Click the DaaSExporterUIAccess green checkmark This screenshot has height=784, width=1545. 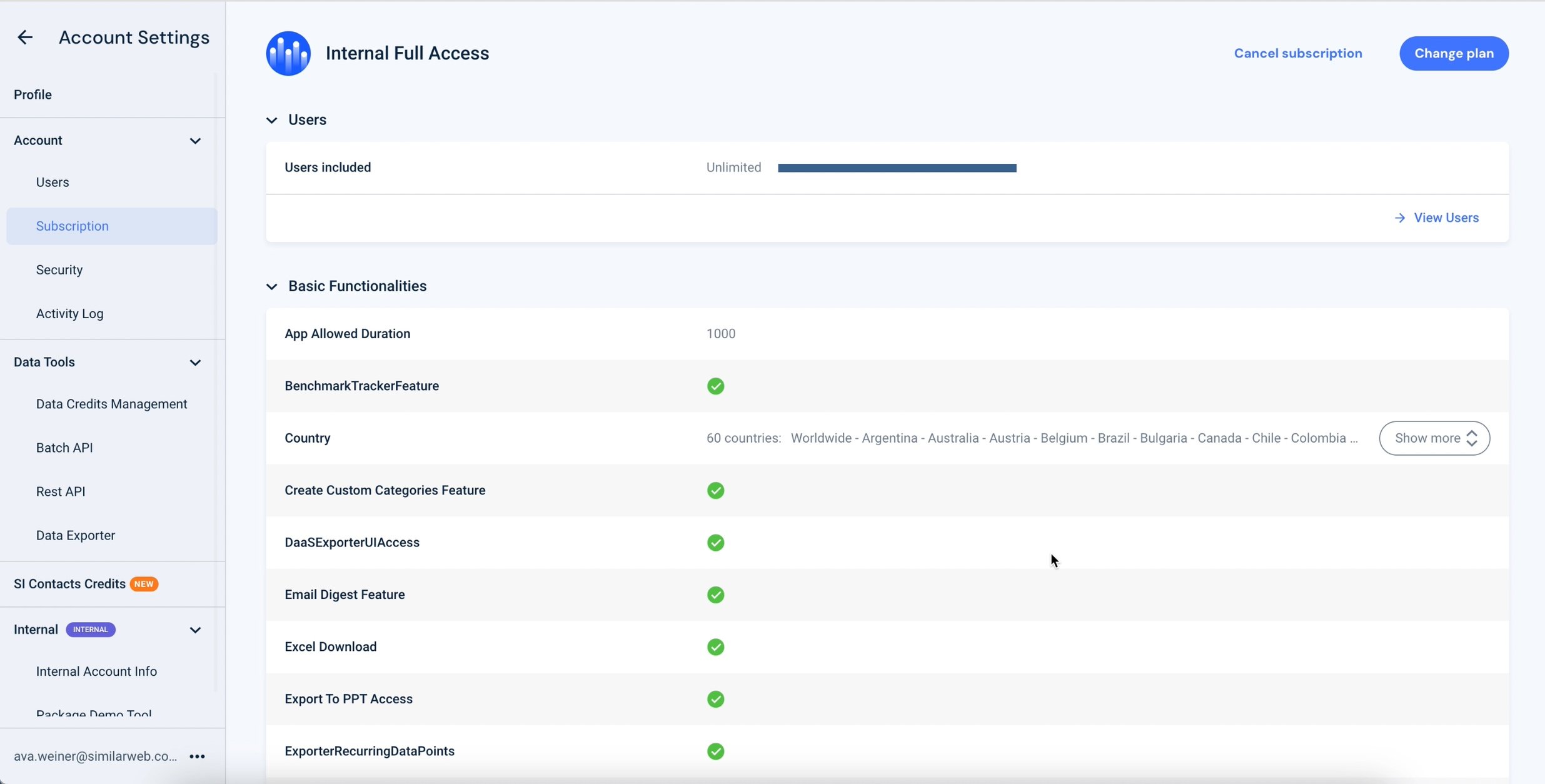pos(715,543)
